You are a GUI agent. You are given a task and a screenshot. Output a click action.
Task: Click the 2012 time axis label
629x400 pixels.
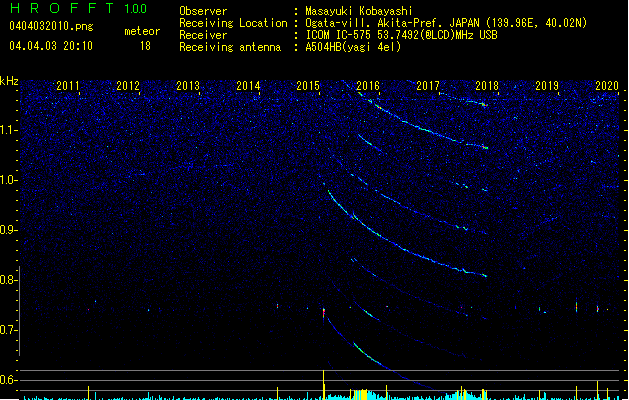(x=128, y=86)
